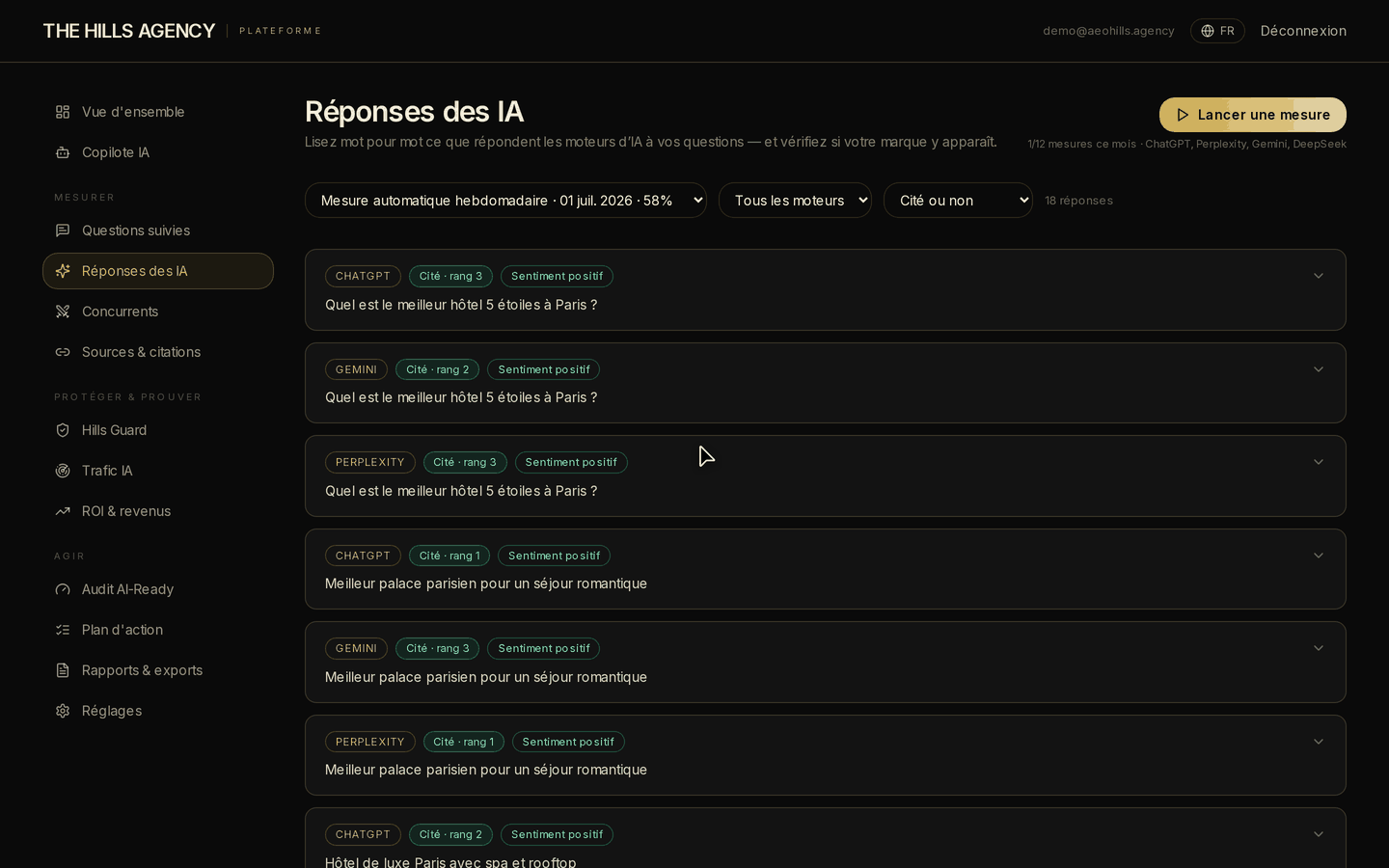Click the Hills Guard shield icon

tap(63, 430)
